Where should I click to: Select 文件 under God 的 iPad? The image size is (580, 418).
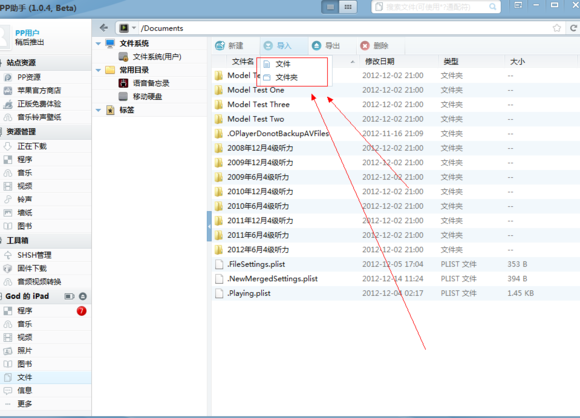point(24,377)
